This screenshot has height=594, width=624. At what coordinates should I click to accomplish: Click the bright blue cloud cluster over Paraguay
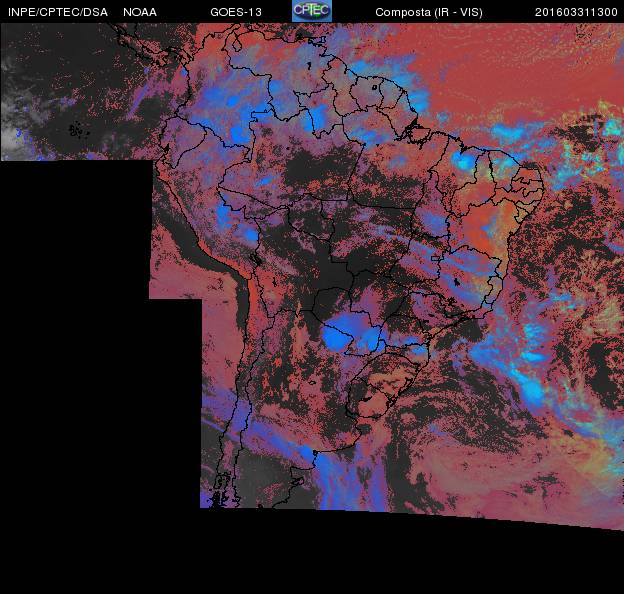(x=345, y=333)
